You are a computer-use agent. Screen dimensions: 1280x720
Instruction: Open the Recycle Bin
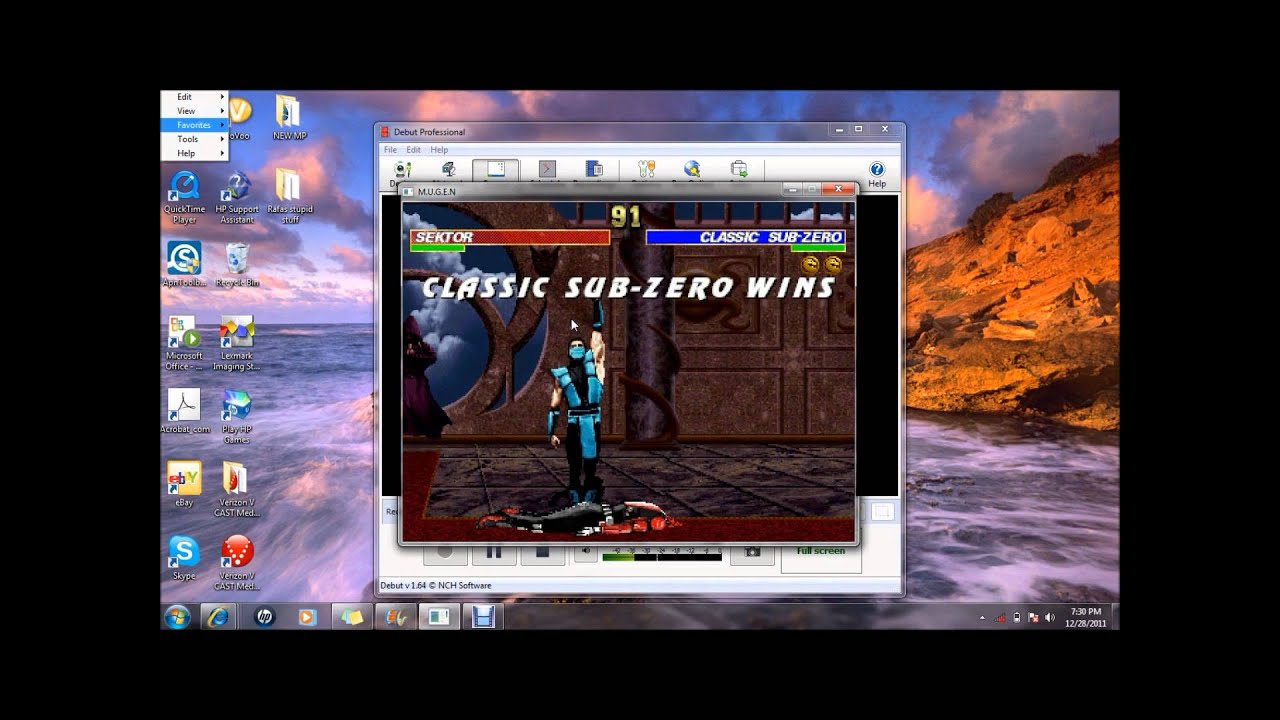pos(237,264)
